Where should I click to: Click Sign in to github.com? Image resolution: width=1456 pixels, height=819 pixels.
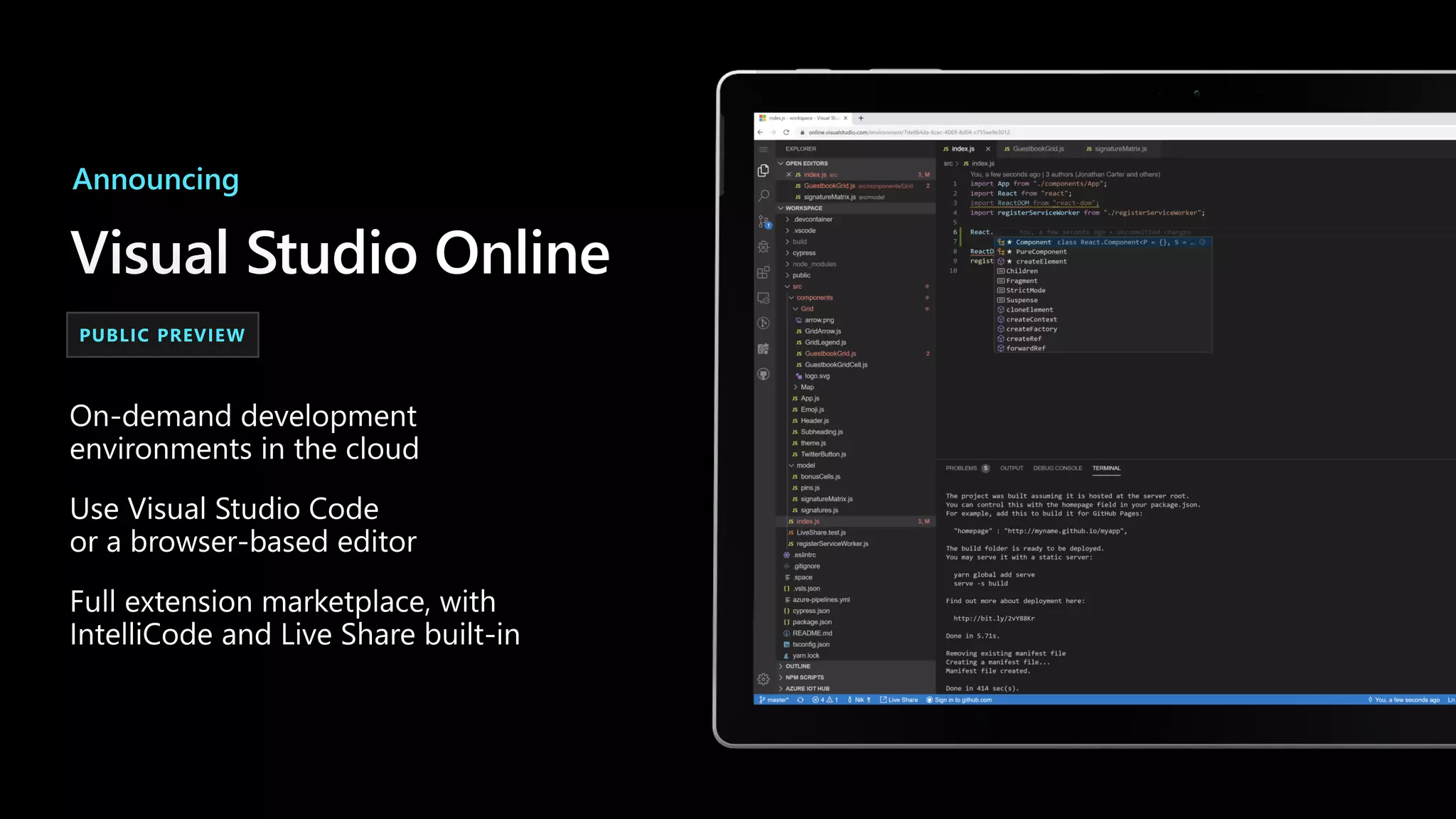962,700
